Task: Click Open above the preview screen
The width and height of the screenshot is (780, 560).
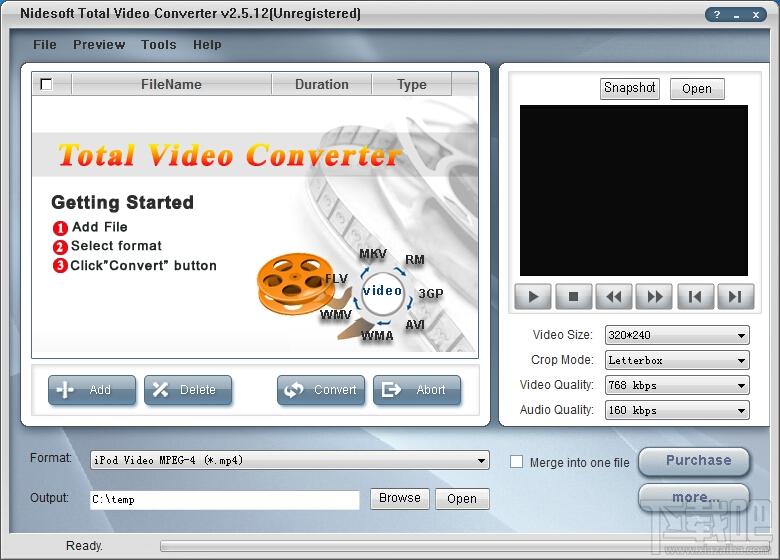Action: pyautogui.click(x=697, y=89)
